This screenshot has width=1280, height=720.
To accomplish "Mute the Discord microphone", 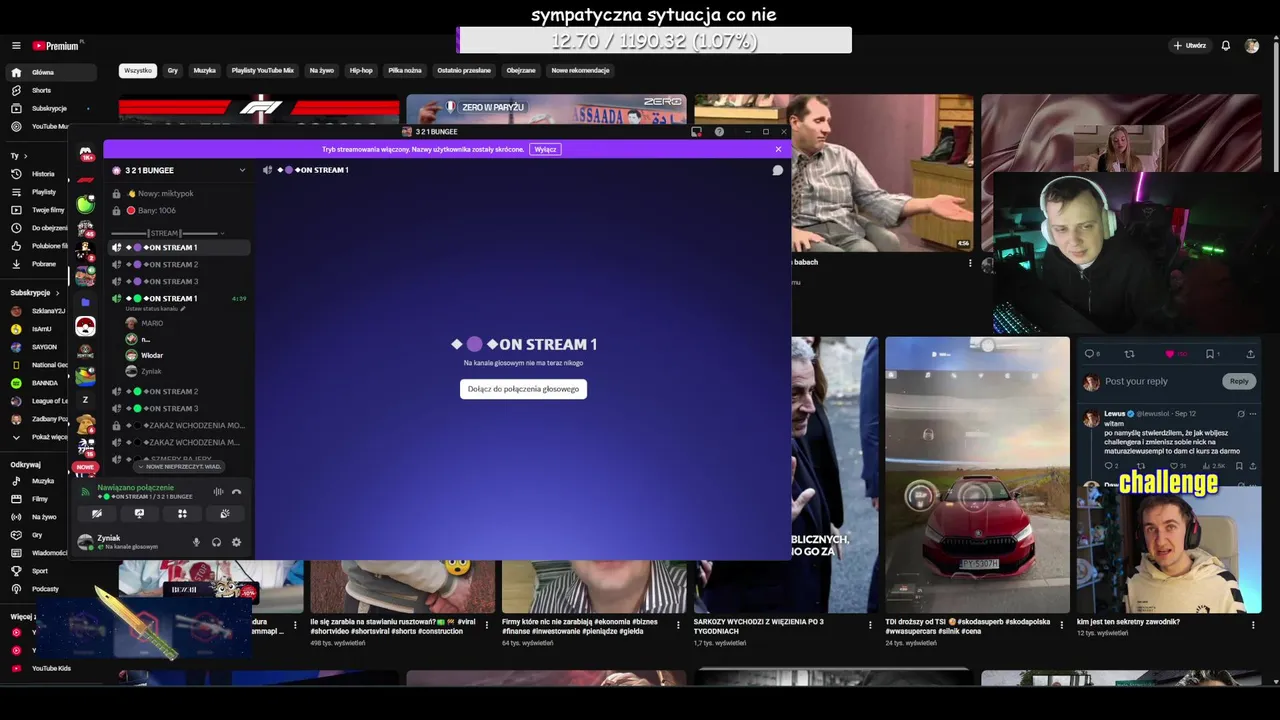I will point(196,542).
